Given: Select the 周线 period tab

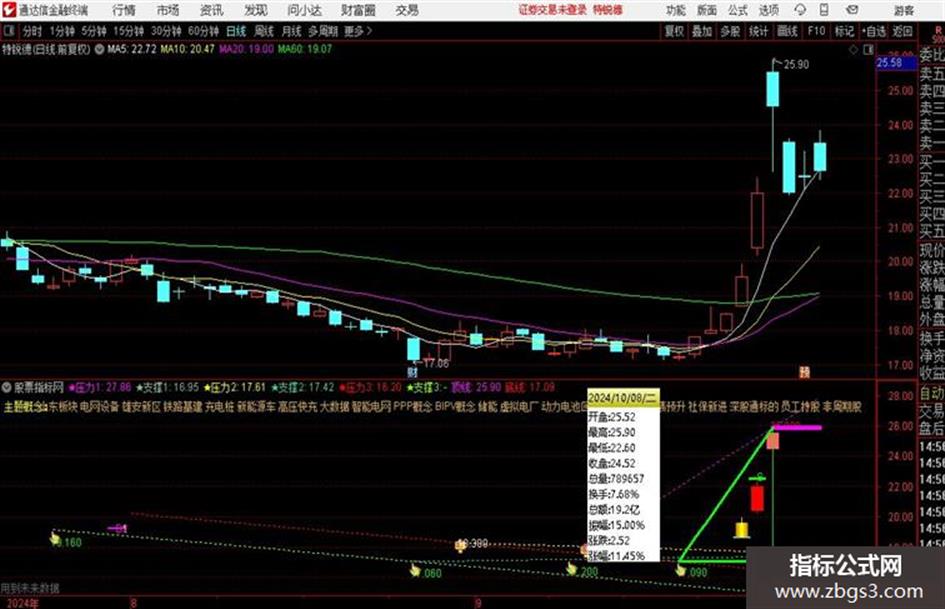Looking at the screenshot, I should coord(264,31).
